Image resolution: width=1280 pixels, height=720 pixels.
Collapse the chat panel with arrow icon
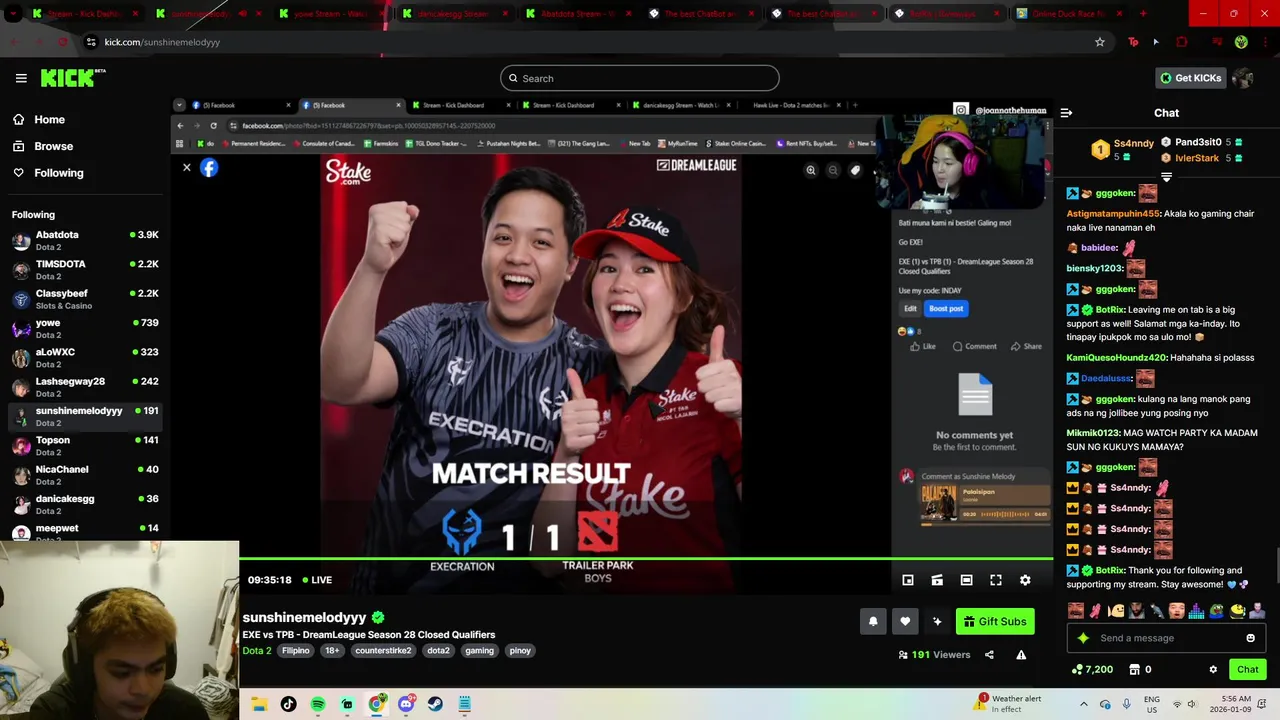(x=1066, y=113)
